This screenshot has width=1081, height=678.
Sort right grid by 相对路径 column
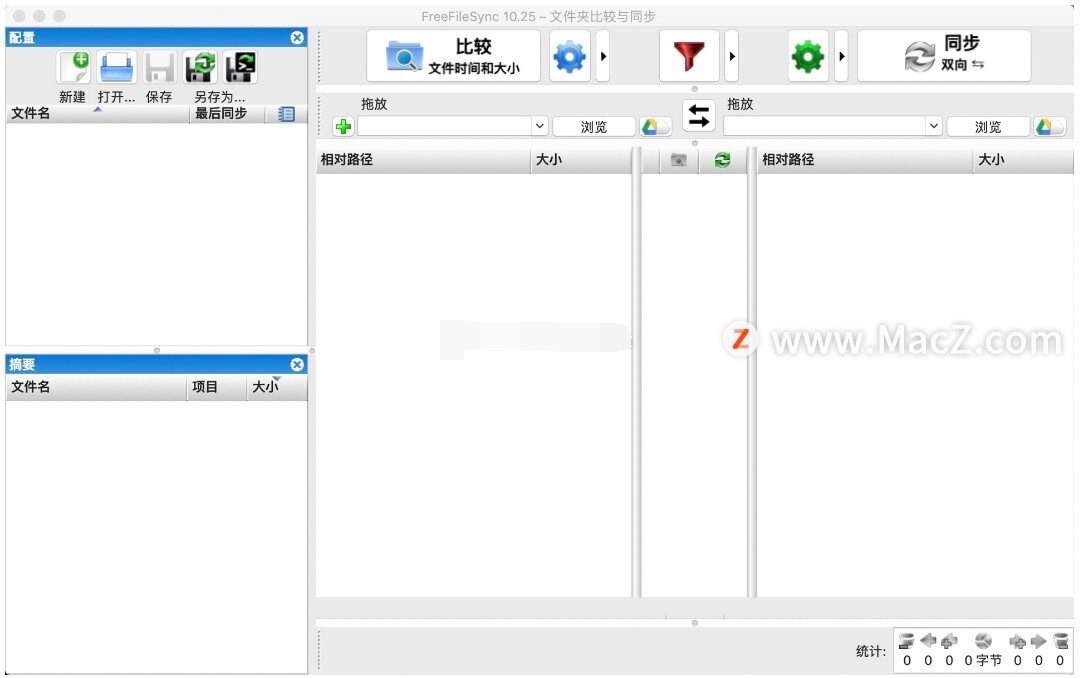coord(865,160)
